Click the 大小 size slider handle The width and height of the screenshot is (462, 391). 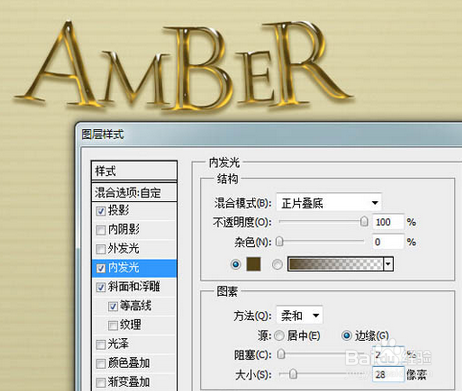pos(293,374)
